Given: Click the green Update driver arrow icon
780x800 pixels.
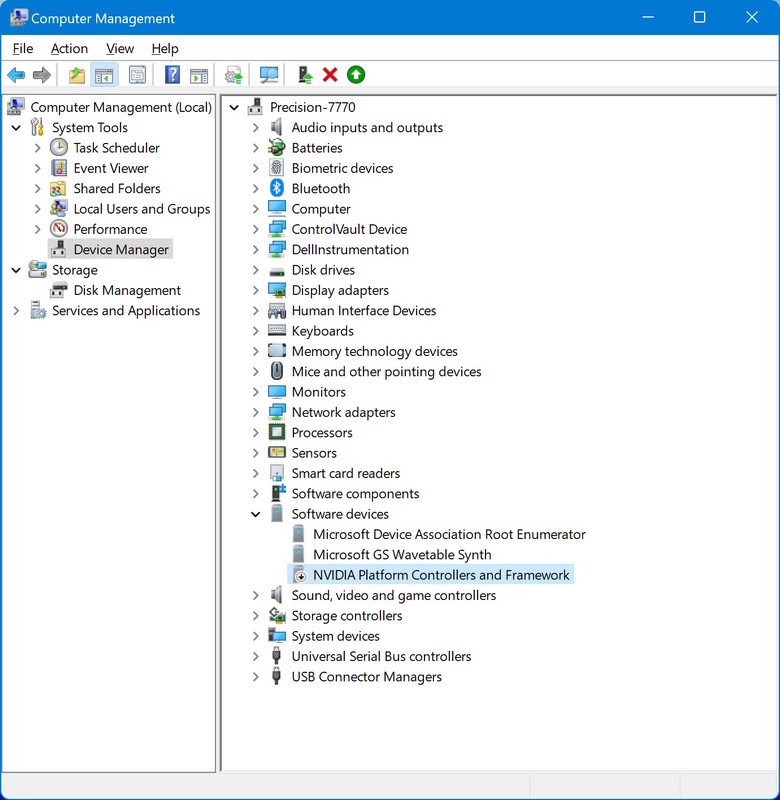Looking at the screenshot, I should click(356, 75).
